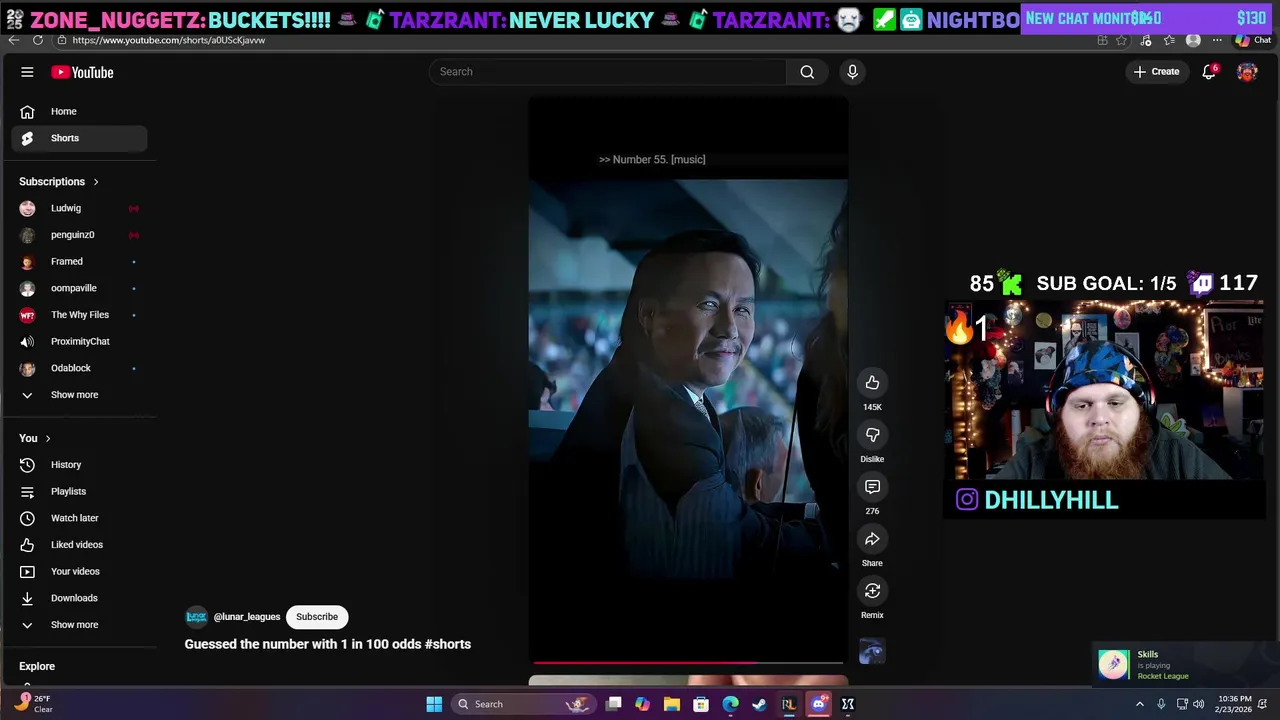1280x720 pixels.
Task: Click the taskbar microphone icon
Action: point(1161,704)
